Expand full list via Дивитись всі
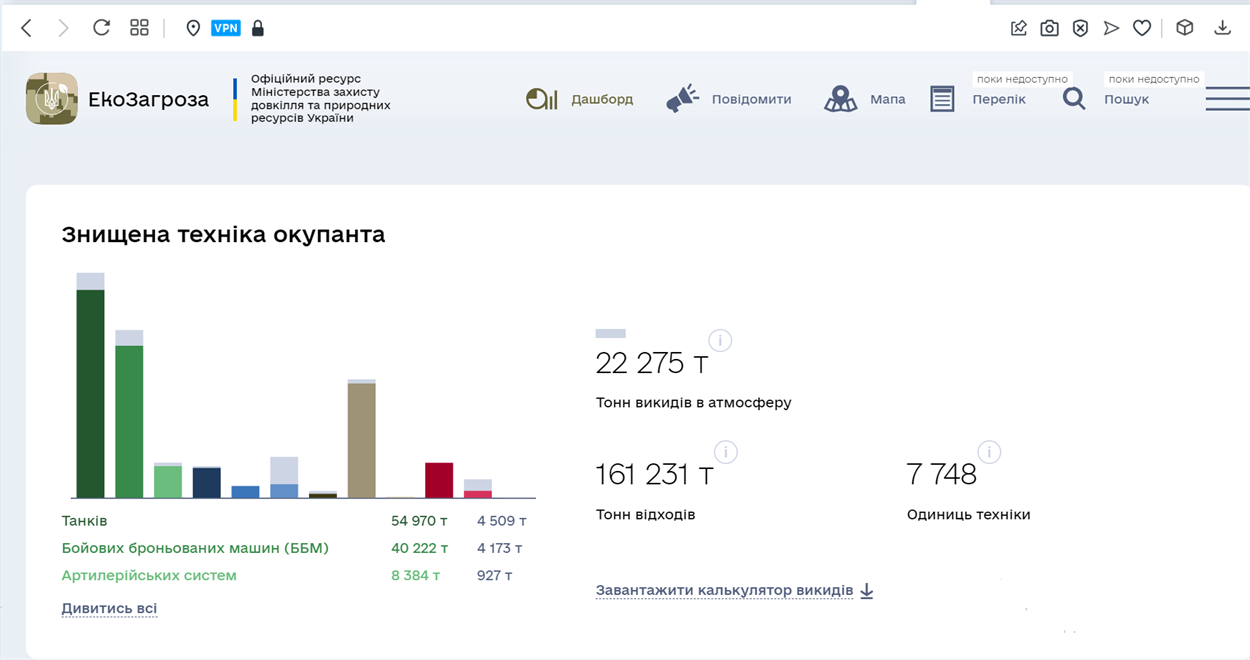This screenshot has width=1250, height=660. coord(109,608)
